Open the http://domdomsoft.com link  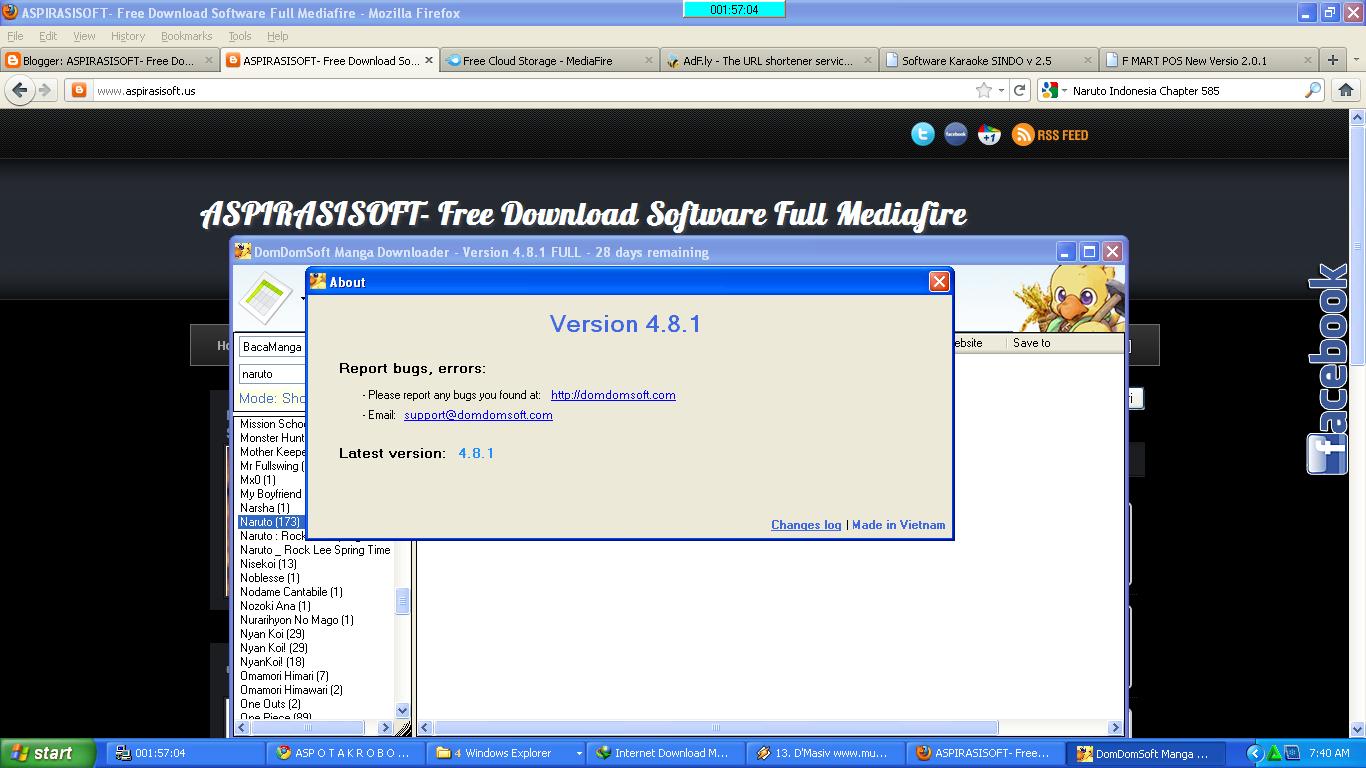[613, 395]
